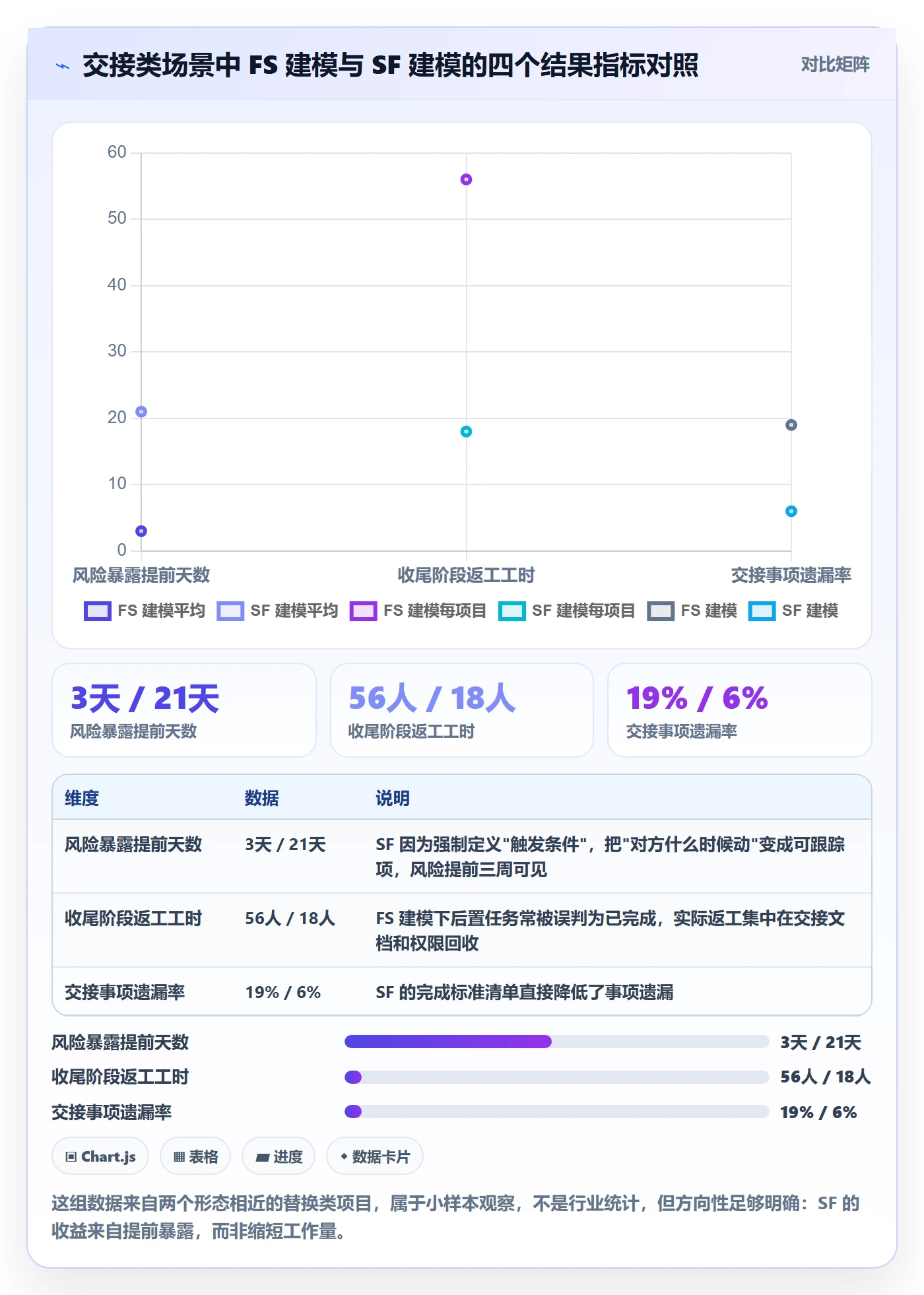Toggle the FS 建模平均 legend swatch
Screen dimensions: 924x1295
pyautogui.click(x=98, y=611)
